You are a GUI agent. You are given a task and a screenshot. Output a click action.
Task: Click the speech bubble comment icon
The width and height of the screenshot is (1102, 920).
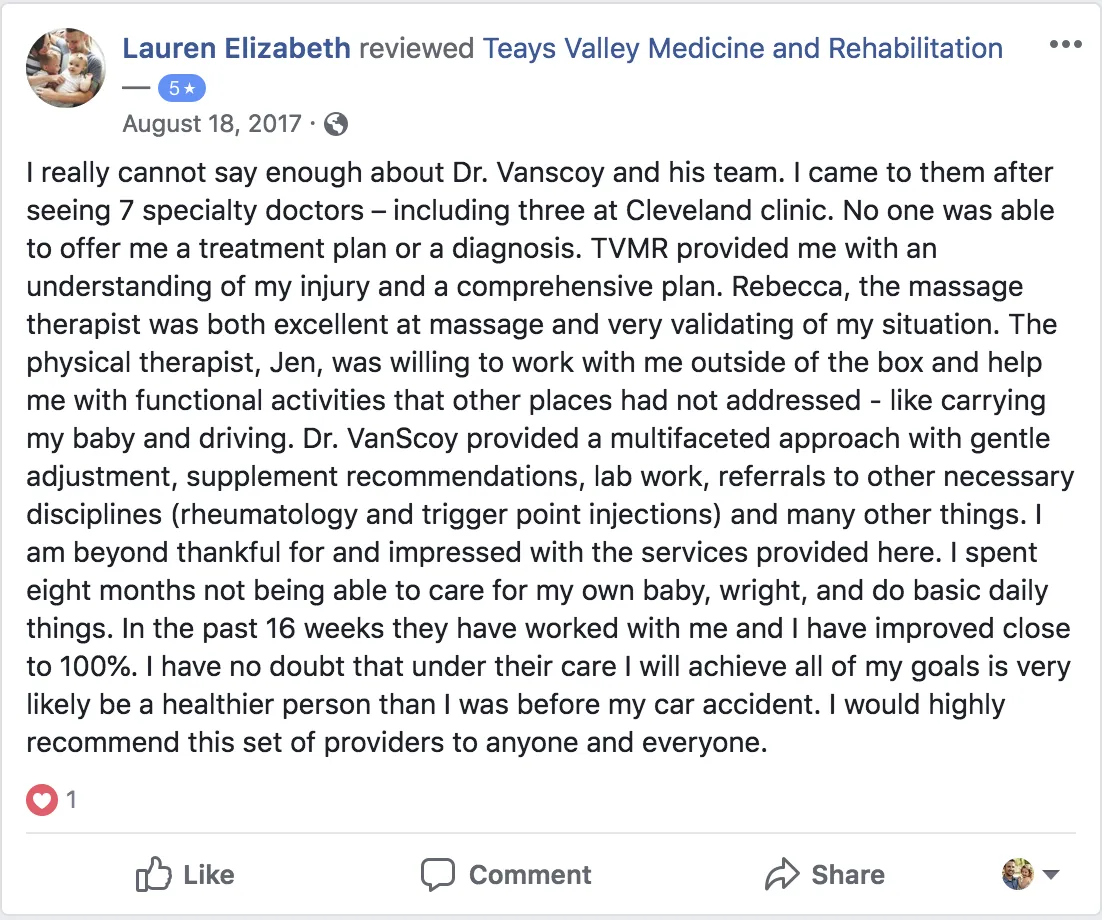click(438, 875)
